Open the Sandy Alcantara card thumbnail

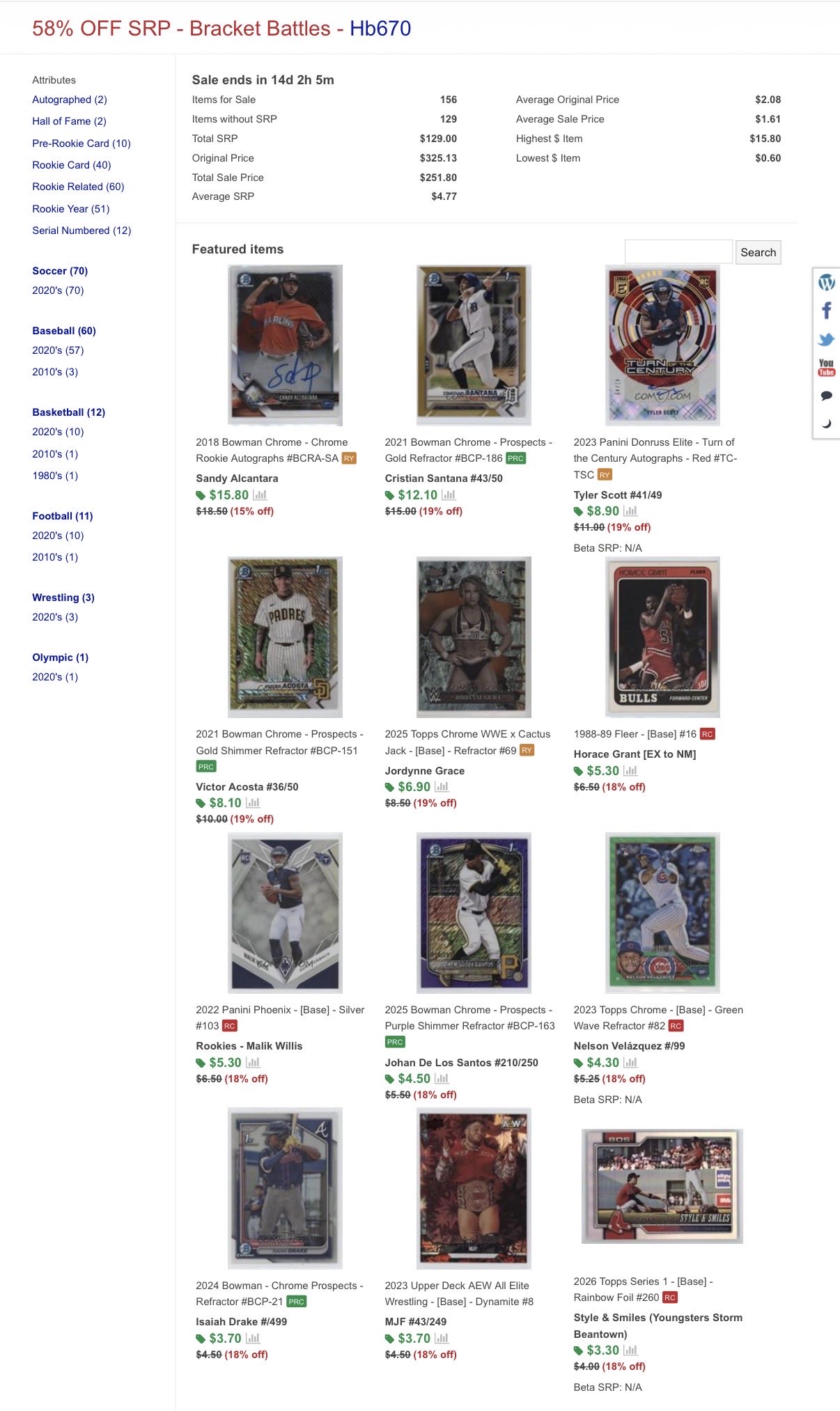pos(285,345)
